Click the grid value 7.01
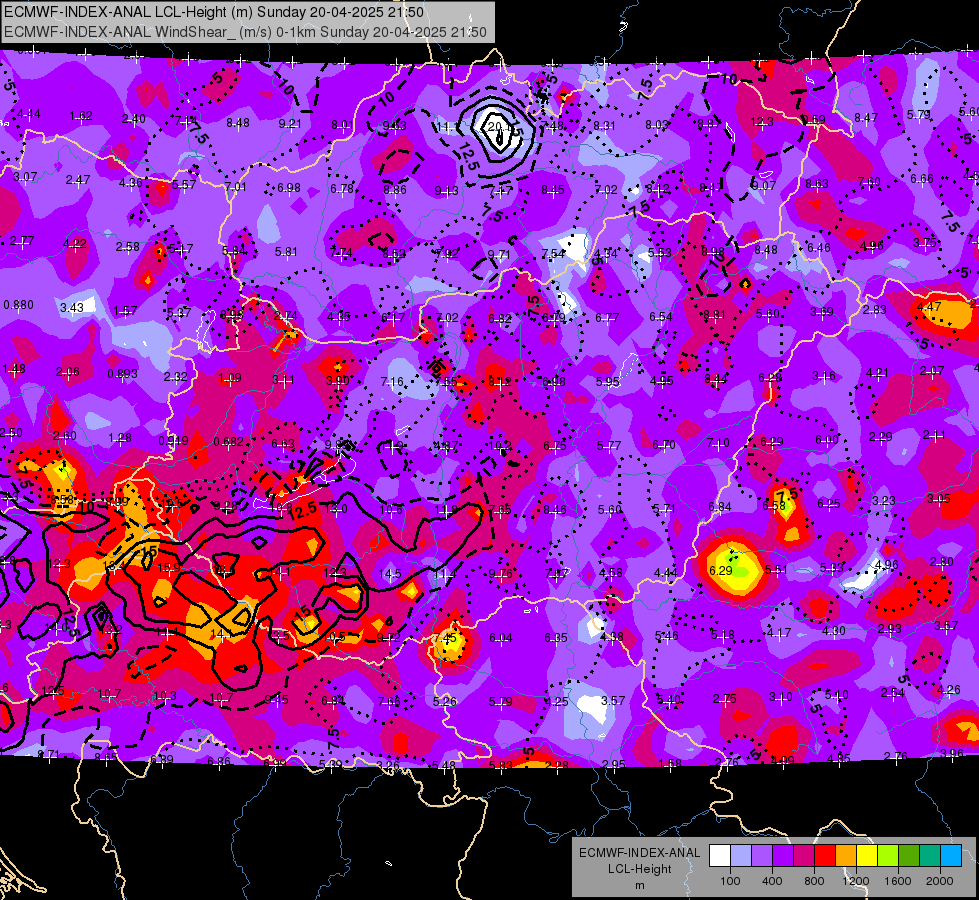Viewport: 979px width, 900px height. tap(236, 187)
